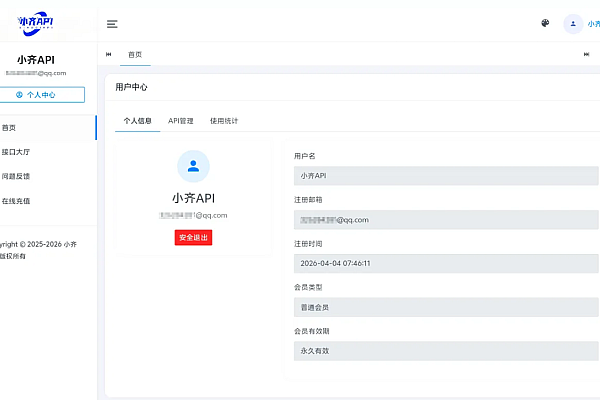Click the username link beside top-right avatar
The image size is (600, 400).
593,24
